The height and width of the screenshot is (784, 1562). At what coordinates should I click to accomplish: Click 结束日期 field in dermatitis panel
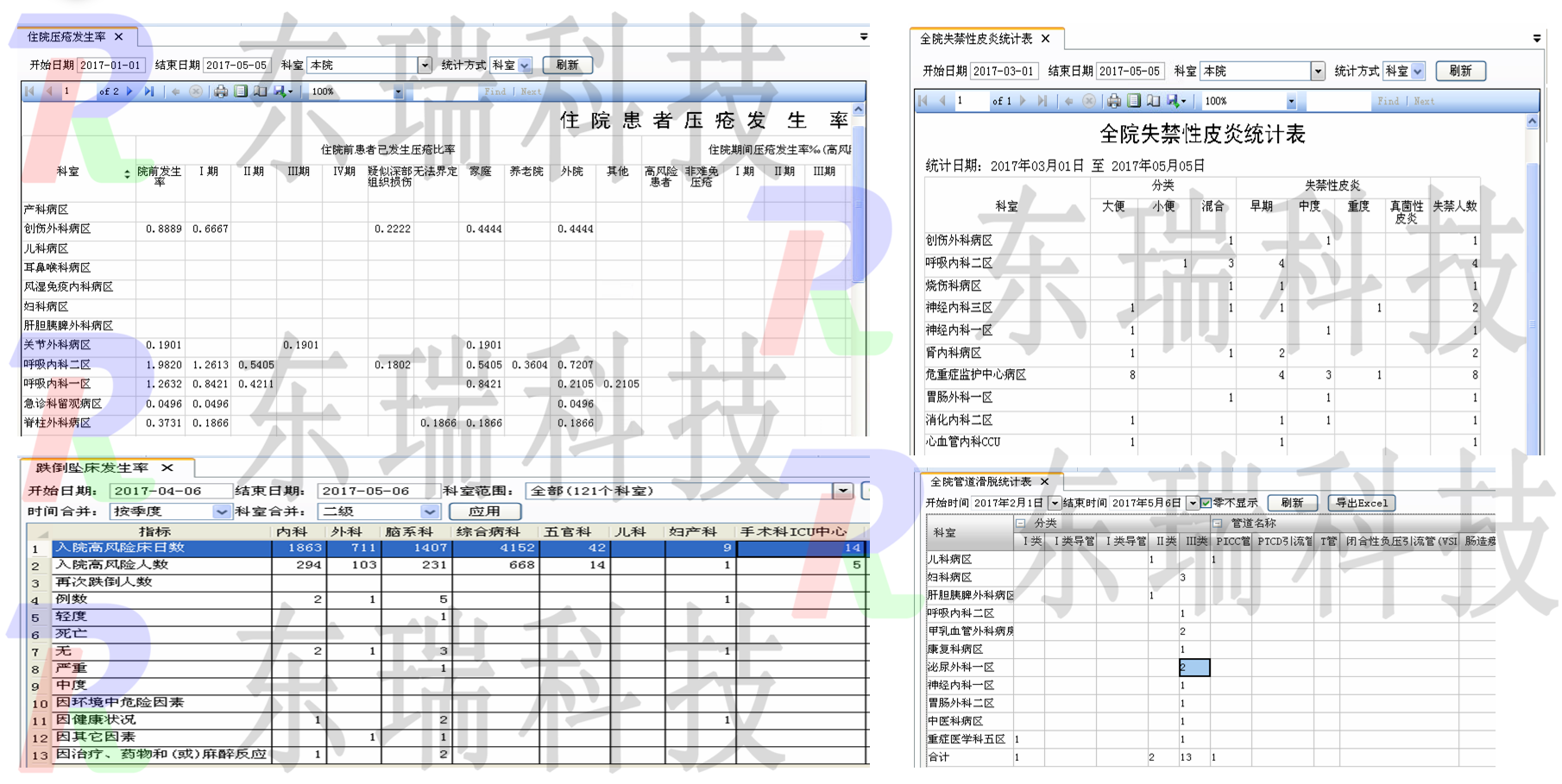click(1130, 71)
